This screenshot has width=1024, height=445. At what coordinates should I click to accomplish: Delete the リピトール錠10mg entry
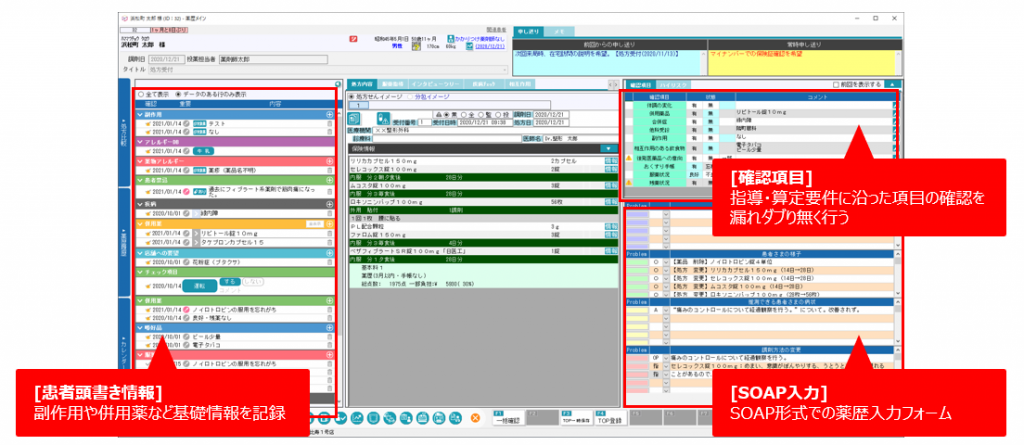pos(330,233)
